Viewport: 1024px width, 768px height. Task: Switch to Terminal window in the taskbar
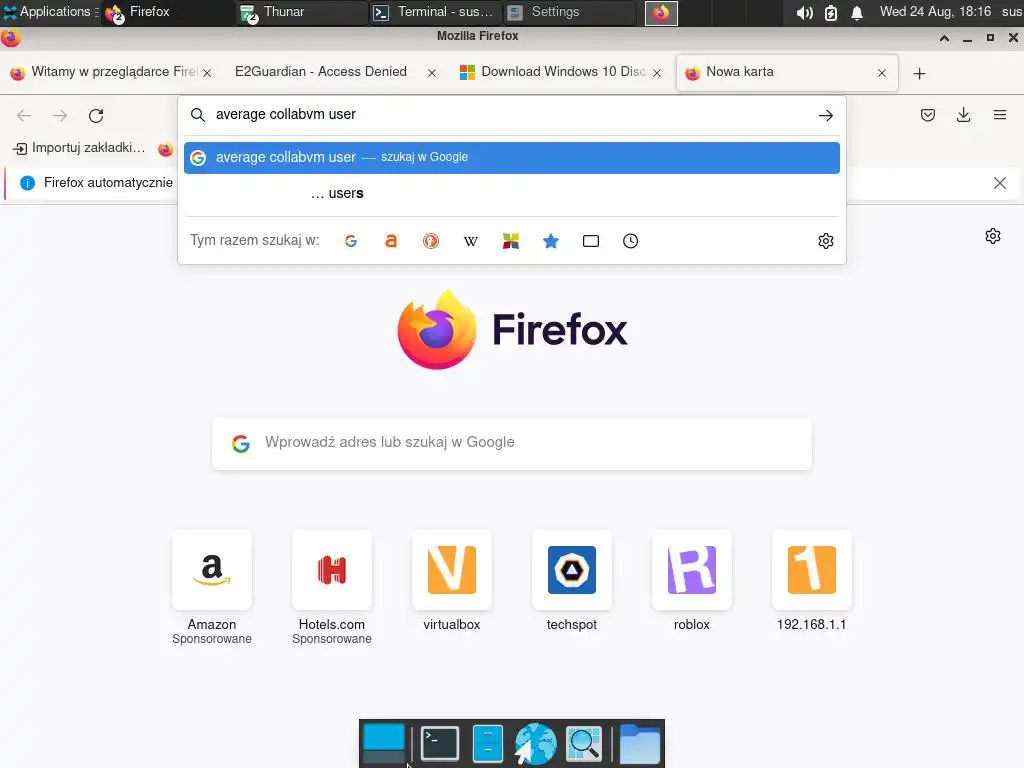(x=434, y=12)
